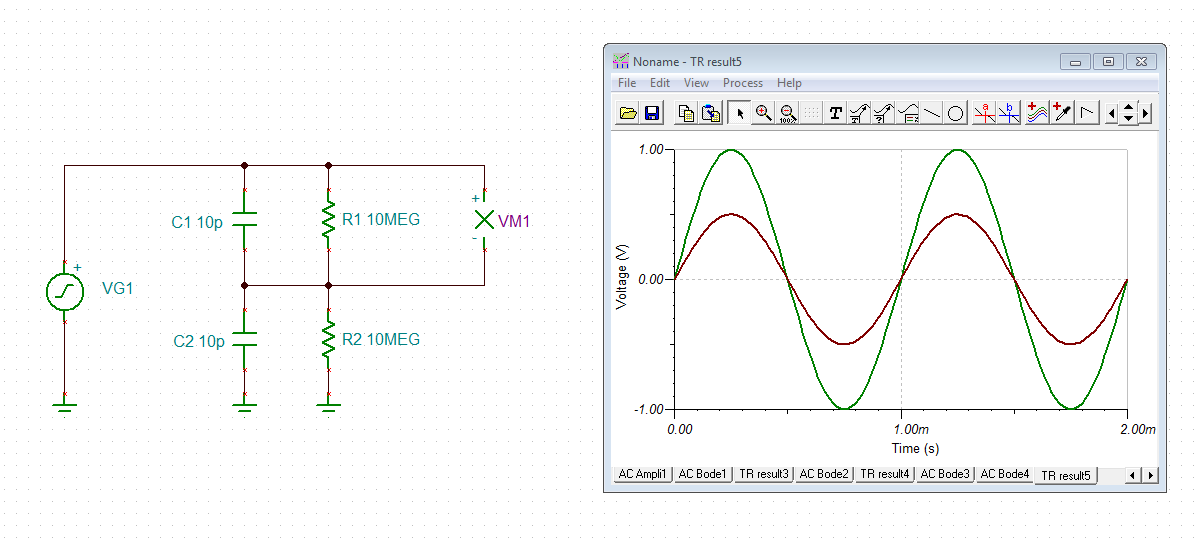Switch to the TR result4 tab
Image resolution: width=1204 pixels, height=541 pixels.
point(885,474)
